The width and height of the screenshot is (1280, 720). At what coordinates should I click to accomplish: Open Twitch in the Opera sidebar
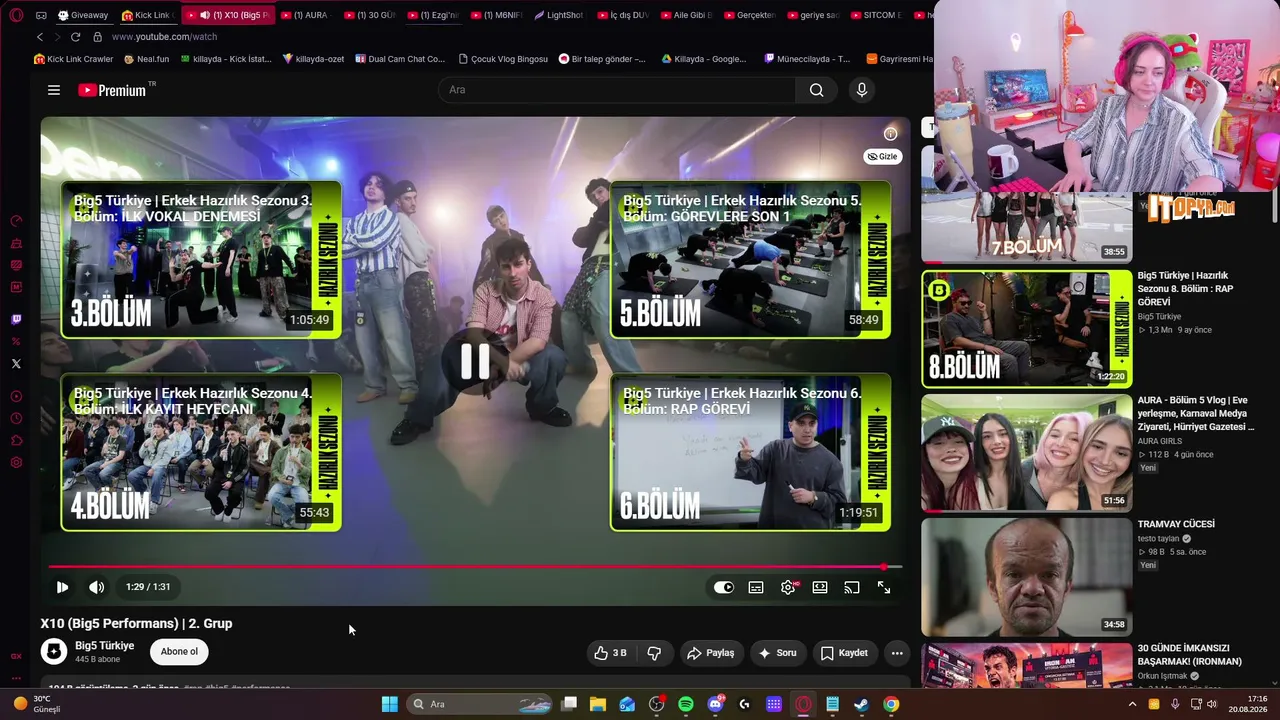[16, 320]
